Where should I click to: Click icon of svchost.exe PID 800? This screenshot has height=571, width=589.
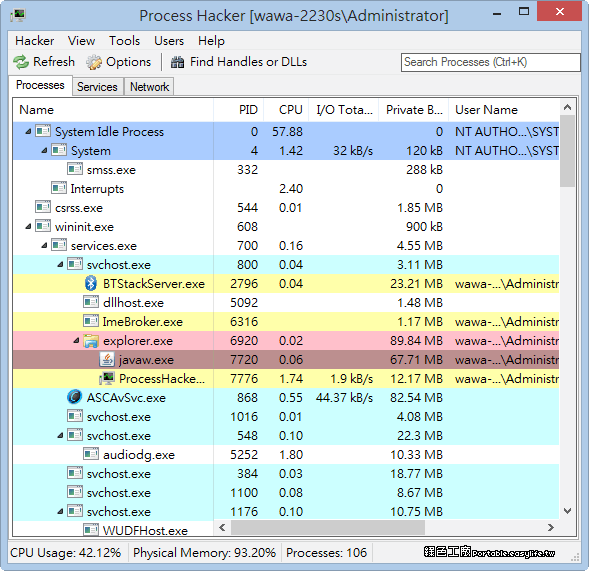pyautogui.click(x=75, y=264)
